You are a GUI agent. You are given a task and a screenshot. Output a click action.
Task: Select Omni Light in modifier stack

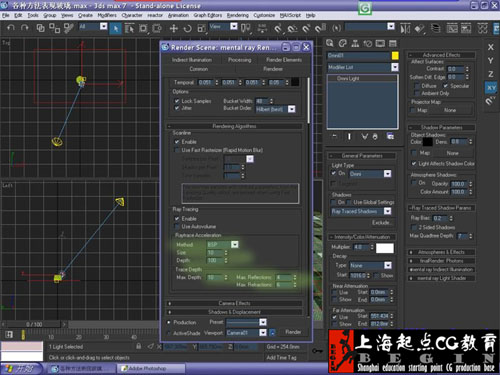click(x=348, y=78)
